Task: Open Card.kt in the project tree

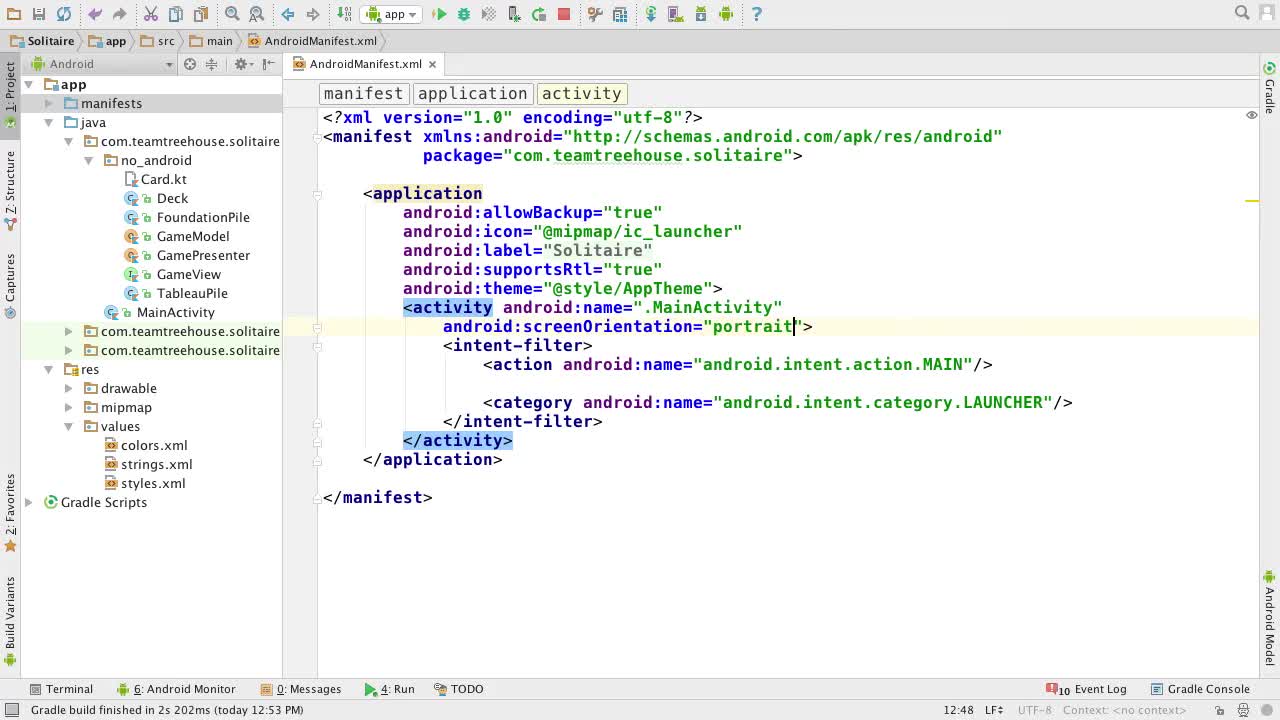Action: [x=155, y=180]
